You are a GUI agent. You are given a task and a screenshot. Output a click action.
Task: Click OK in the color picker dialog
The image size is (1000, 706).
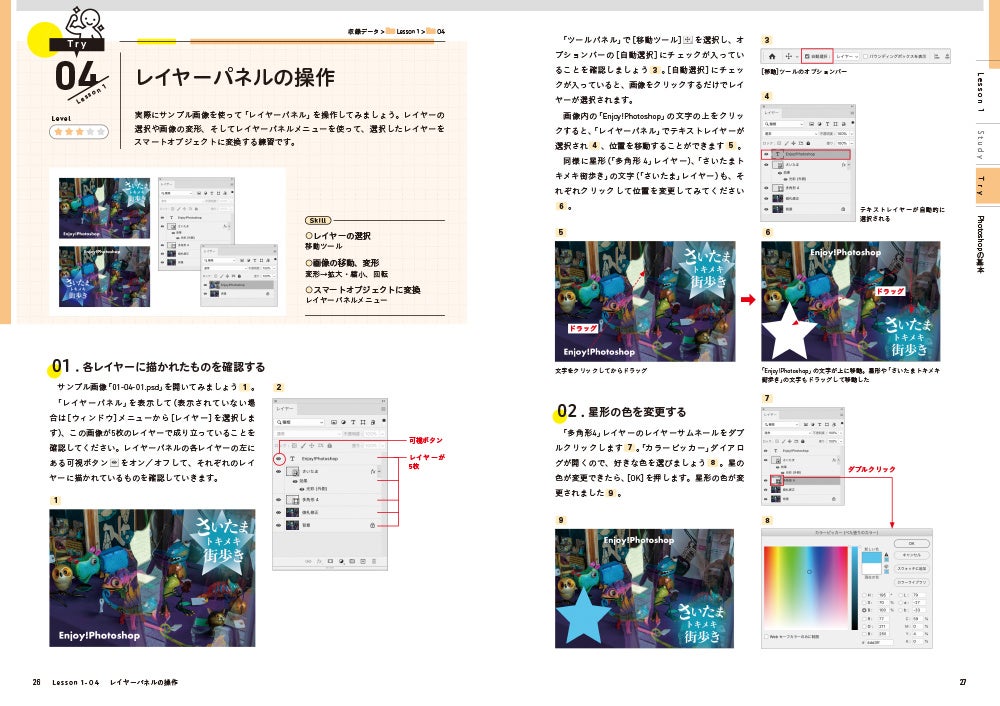(911, 543)
